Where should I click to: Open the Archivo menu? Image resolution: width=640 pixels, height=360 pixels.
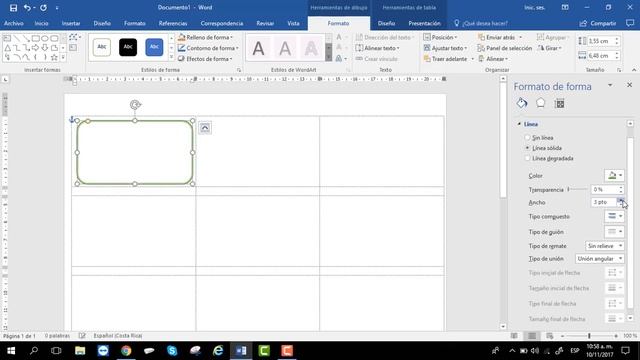point(14,23)
